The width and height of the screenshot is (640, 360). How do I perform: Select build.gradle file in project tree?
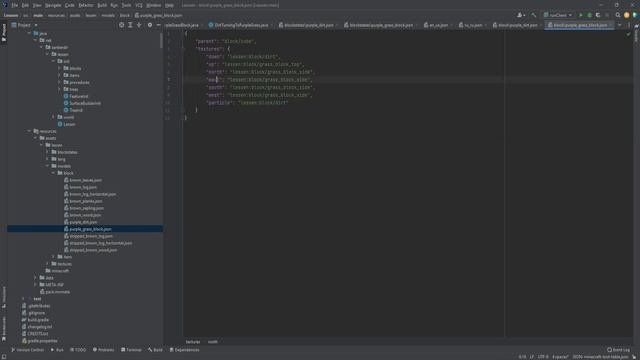[x=38, y=320]
